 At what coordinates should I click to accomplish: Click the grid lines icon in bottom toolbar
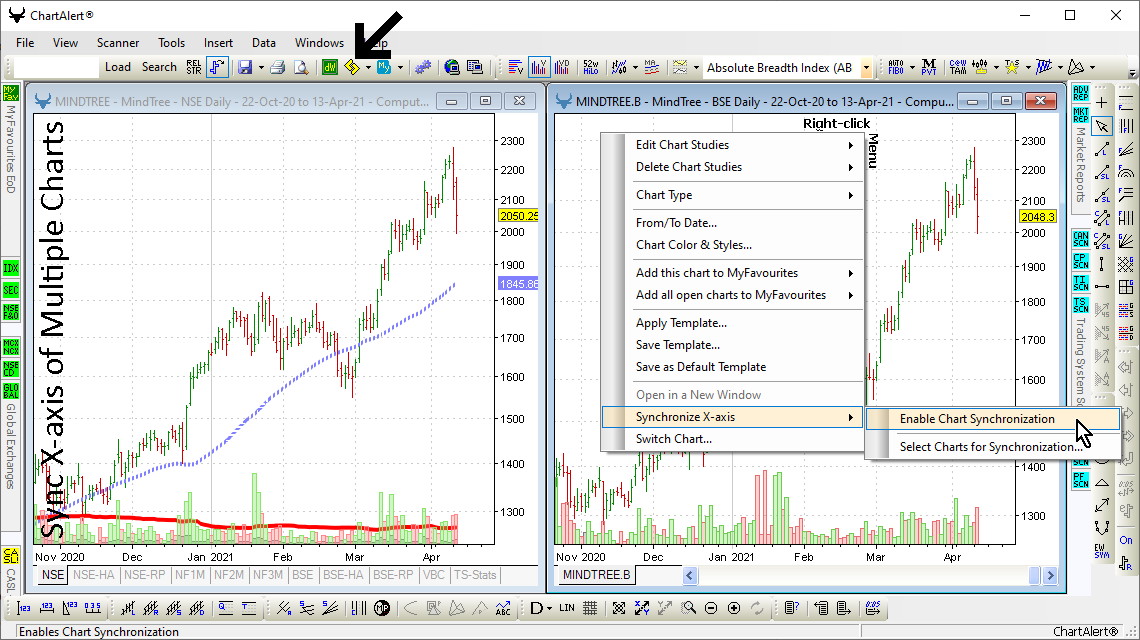pyautogui.click(x=590, y=608)
